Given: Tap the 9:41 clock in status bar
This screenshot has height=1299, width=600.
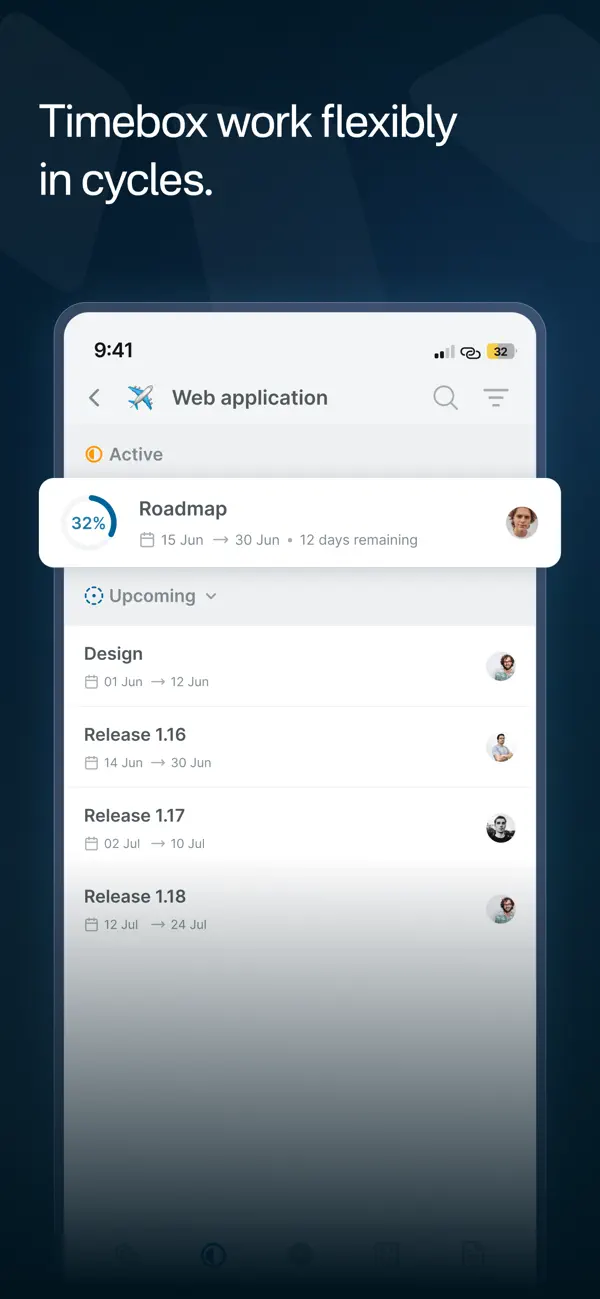Looking at the screenshot, I should click(x=114, y=350).
